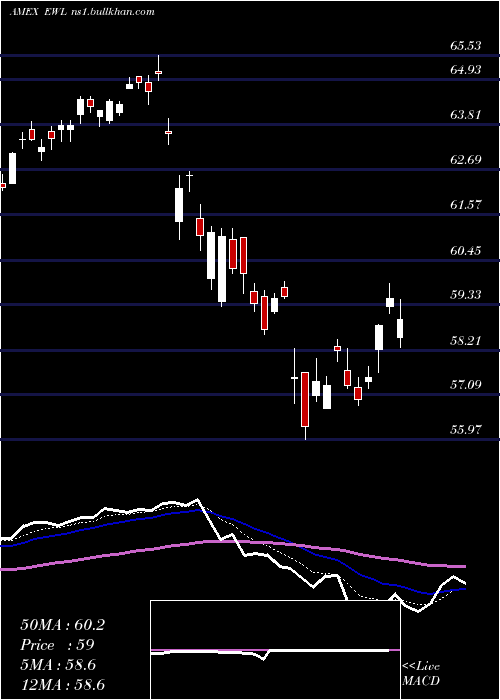Click inside the Live MACD inset chart
500x700 pixels.
pos(275,650)
